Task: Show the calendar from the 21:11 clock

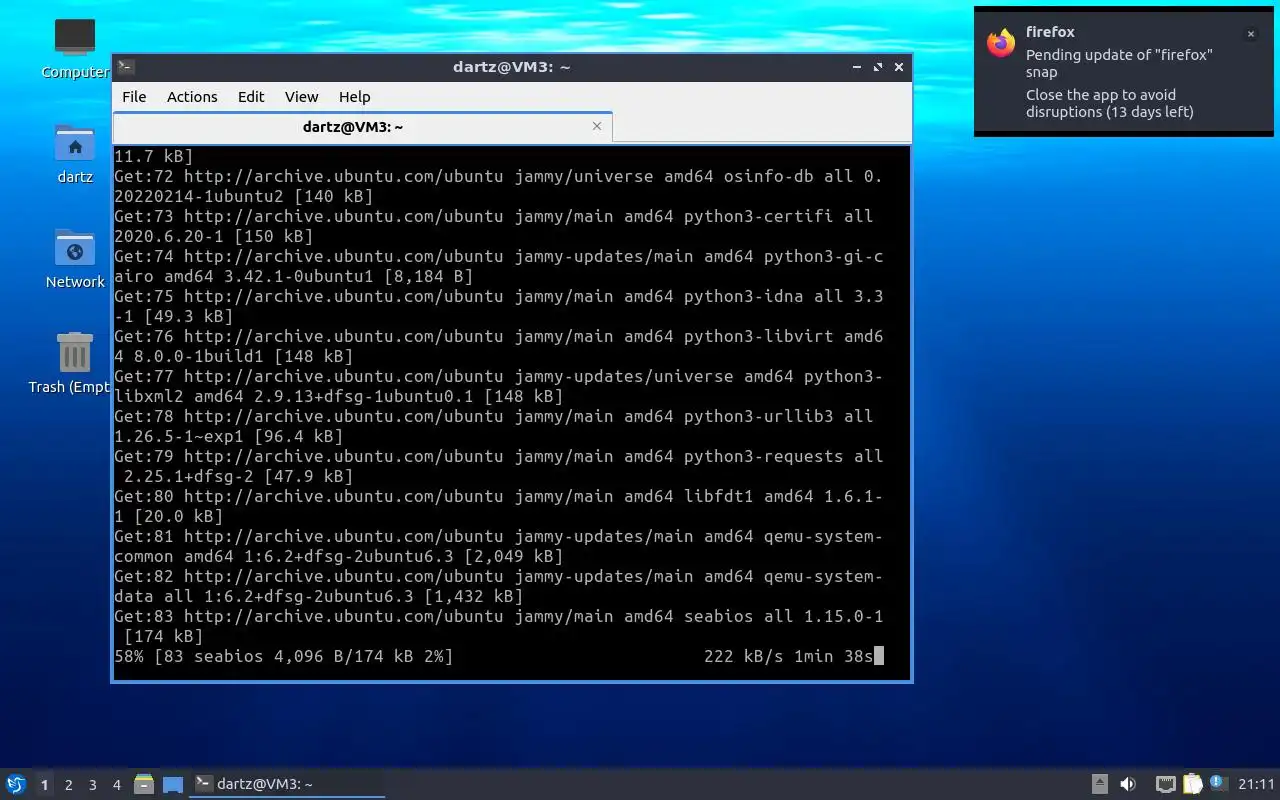Action: tap(1257, 784)
